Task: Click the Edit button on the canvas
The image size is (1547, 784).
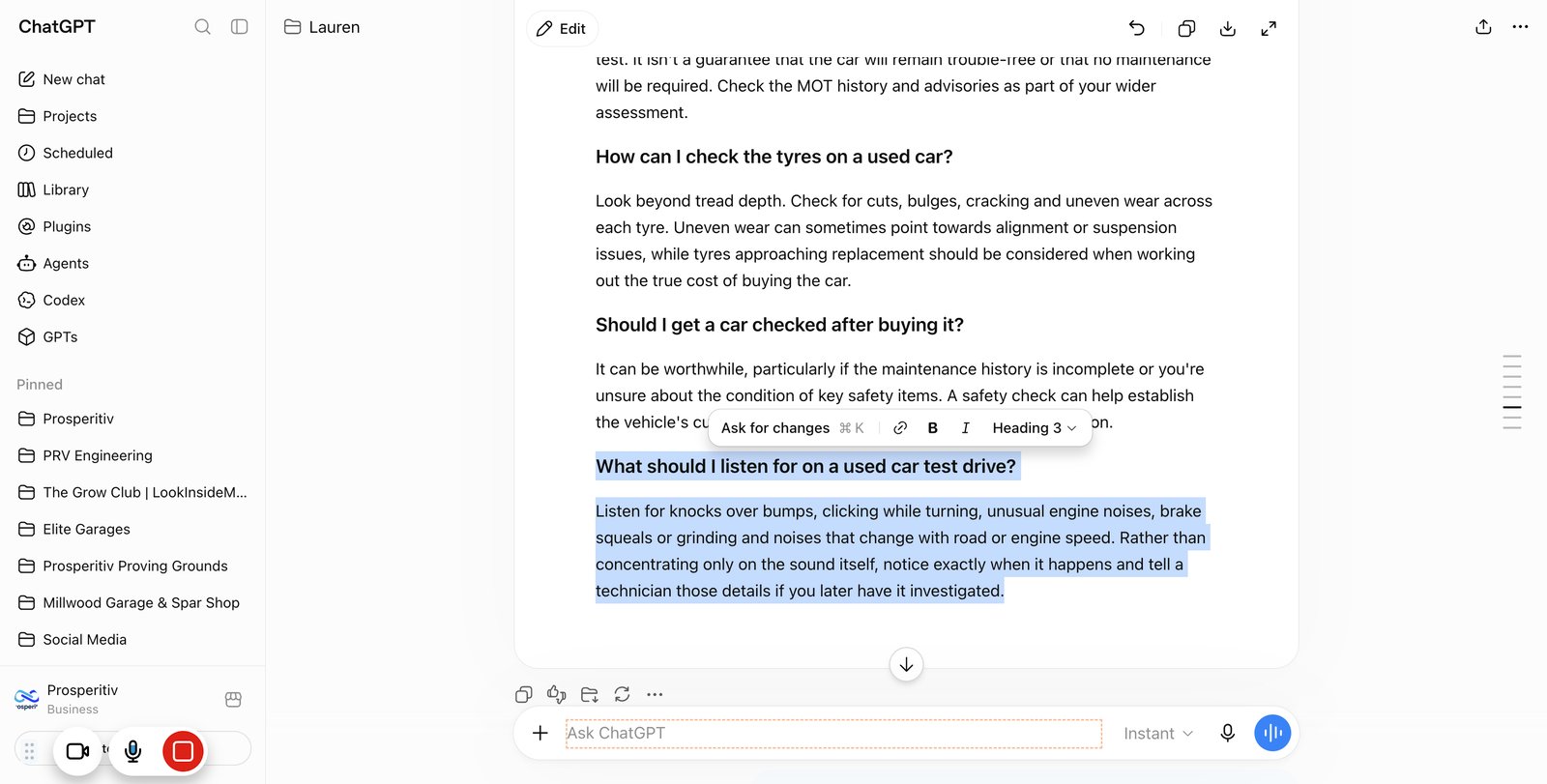Action: (x=562, y=29)
